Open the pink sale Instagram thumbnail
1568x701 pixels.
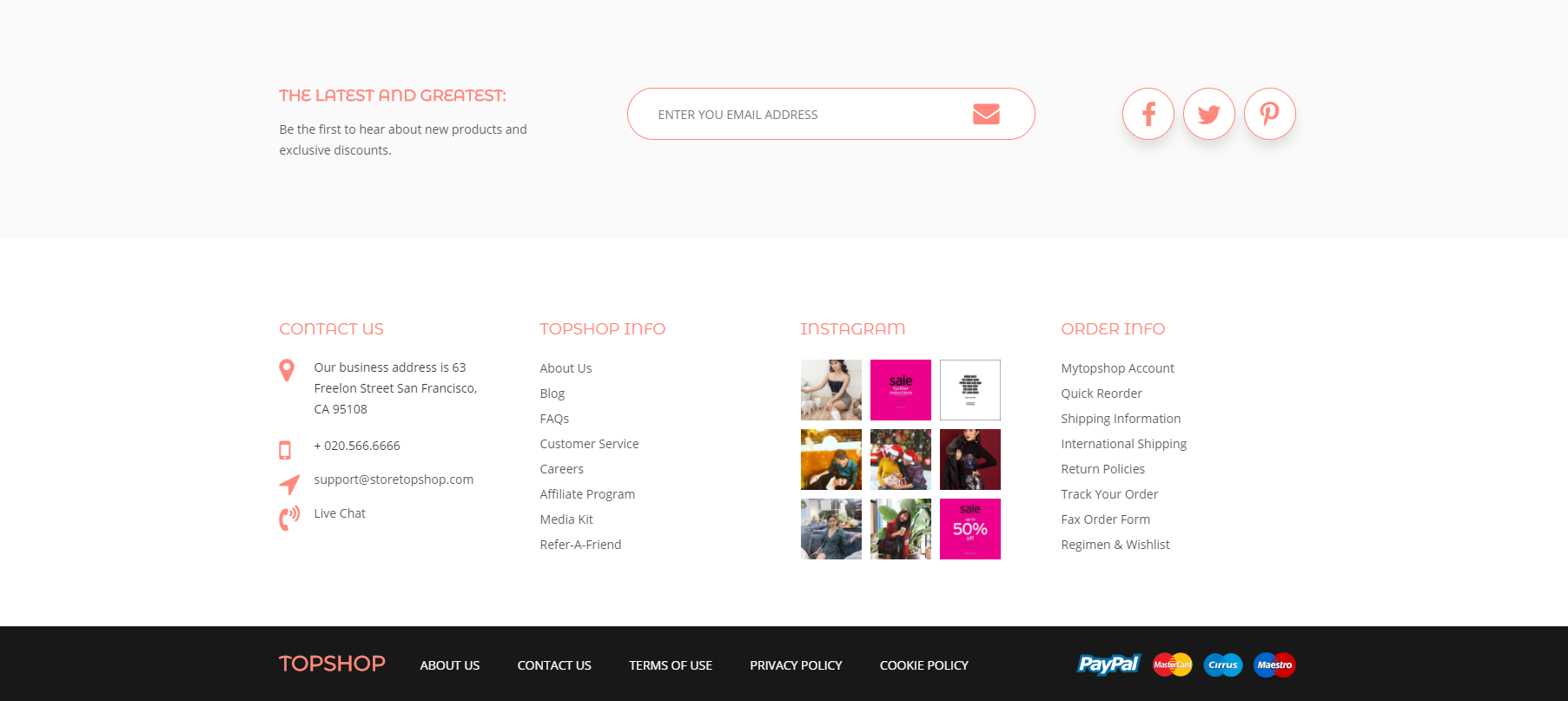click(901, 390)
